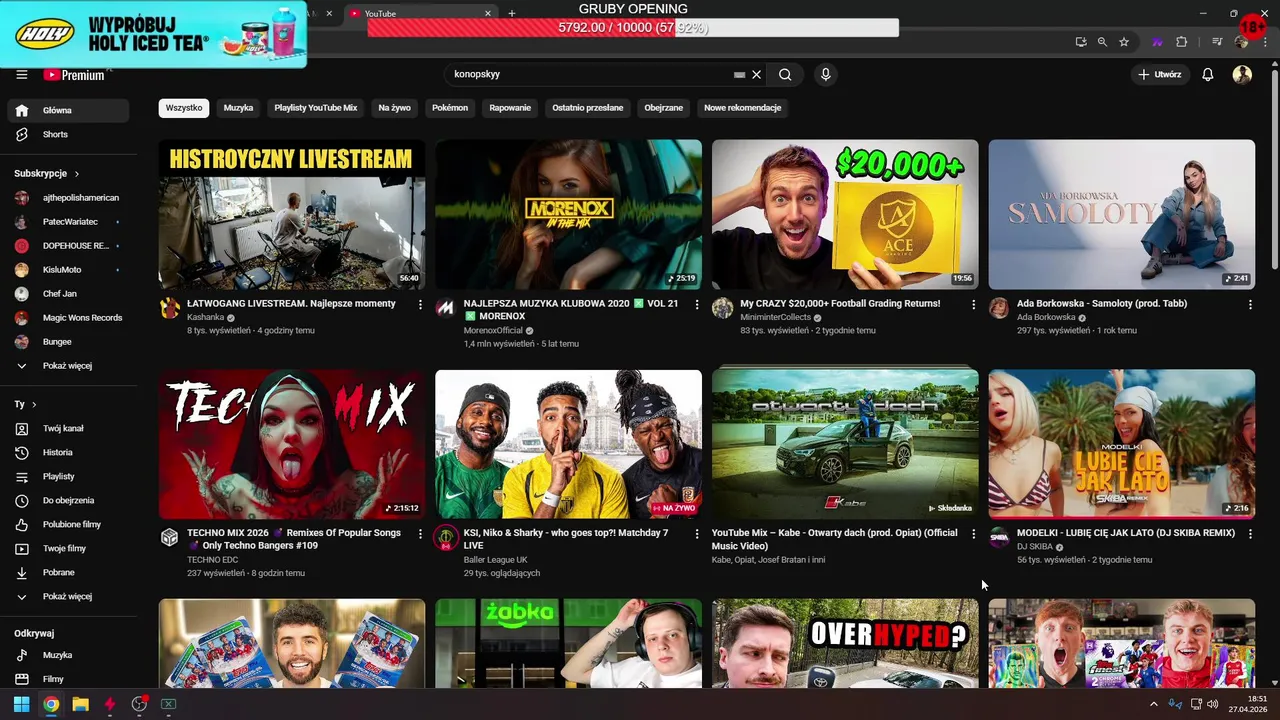Open Playlisty in the sidebar
This screenshot has width=1280, height=720.
[68, 477]
